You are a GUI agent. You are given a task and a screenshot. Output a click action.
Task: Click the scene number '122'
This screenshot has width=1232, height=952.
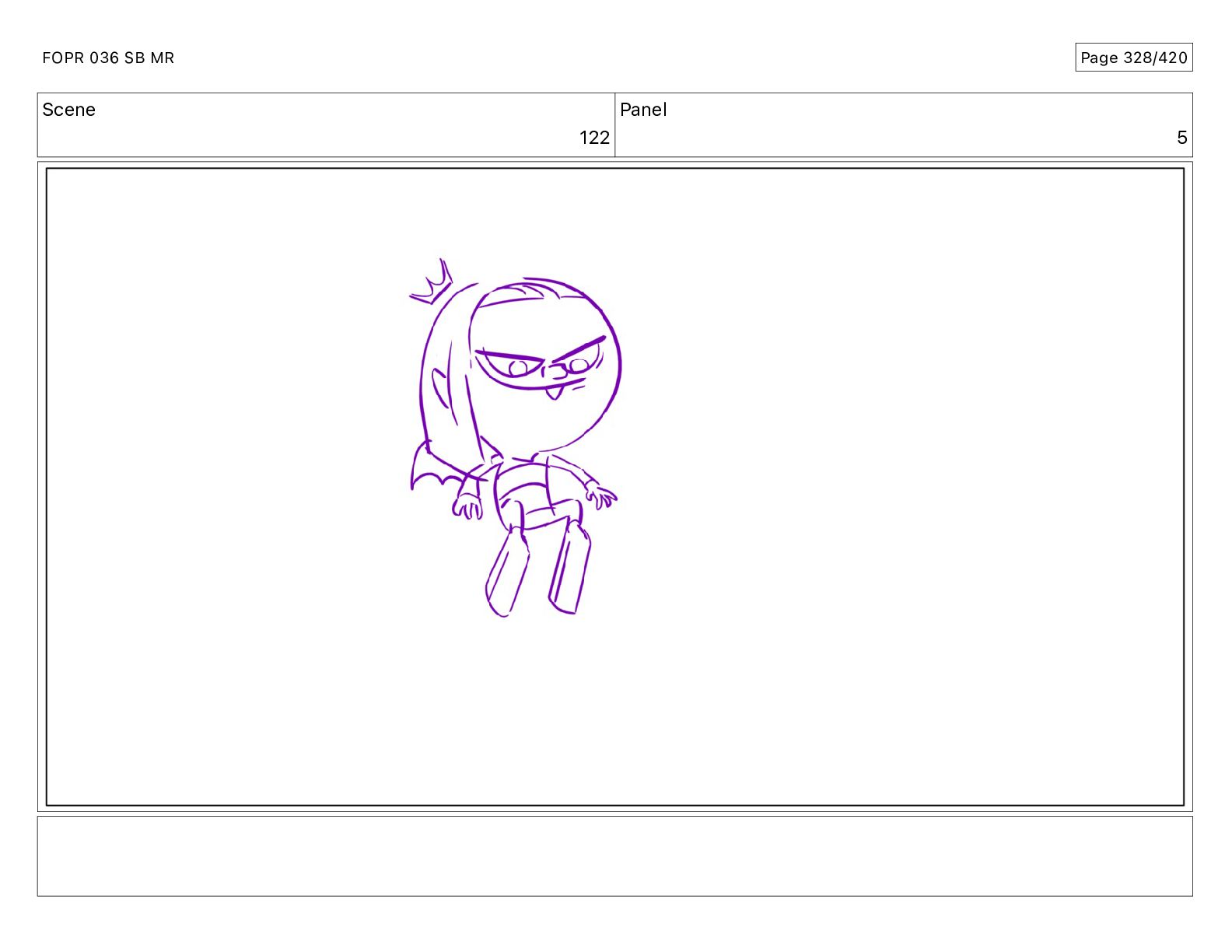(x=594, y=138)
